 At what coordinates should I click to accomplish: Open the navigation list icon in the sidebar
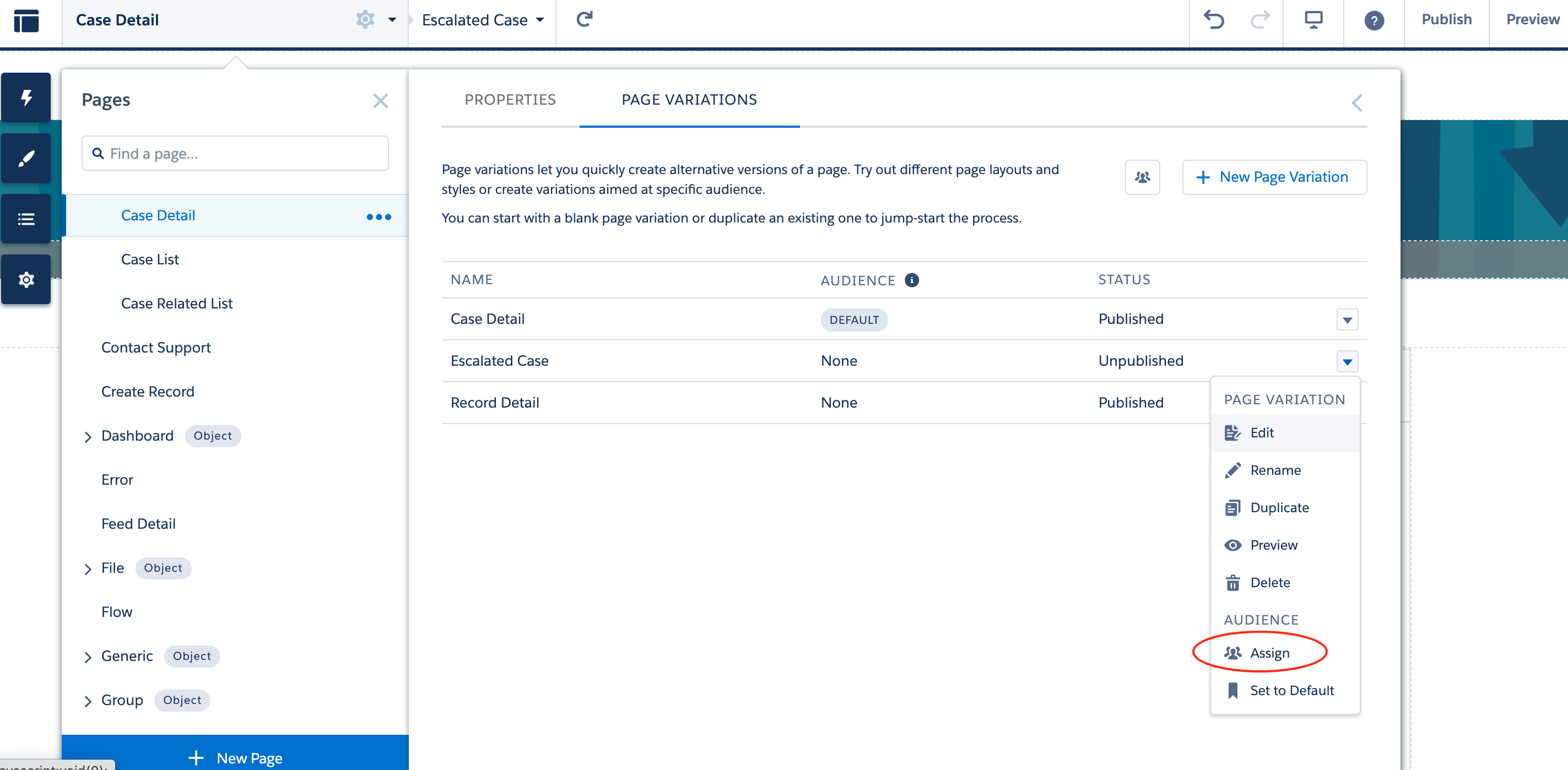click(25, 218)
